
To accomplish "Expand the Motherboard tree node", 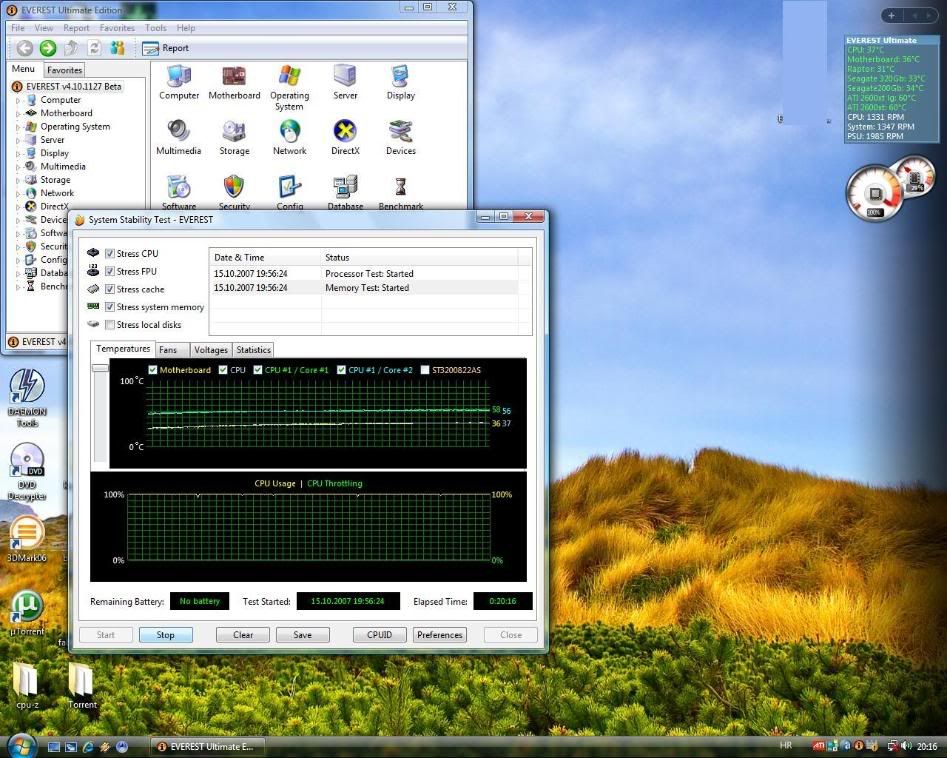I will tap(18, 114).
